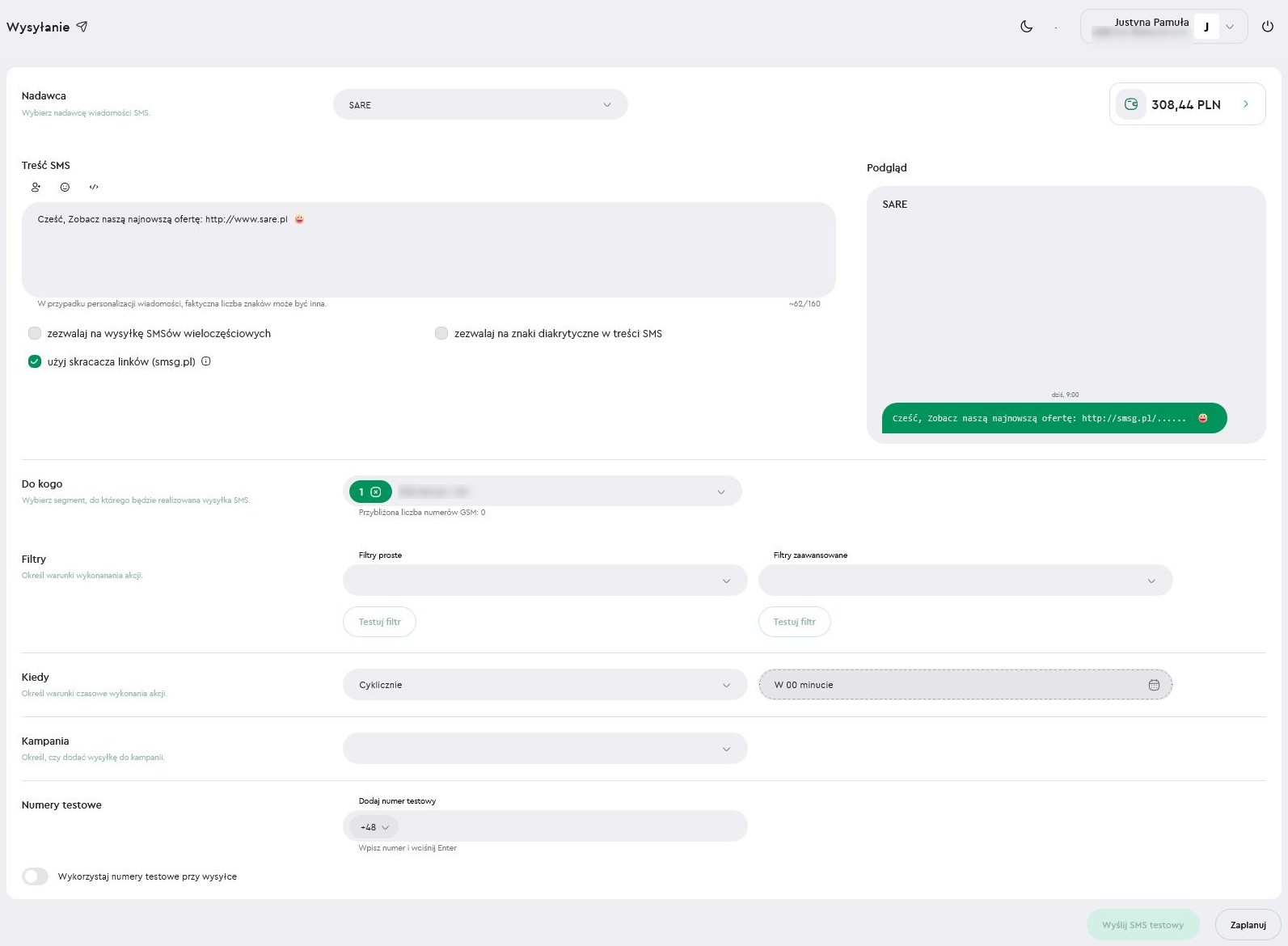The height and width of the screenshot is (946, 1288).
Task: Expand the Kampania dropdown
Action: (545, 749)
